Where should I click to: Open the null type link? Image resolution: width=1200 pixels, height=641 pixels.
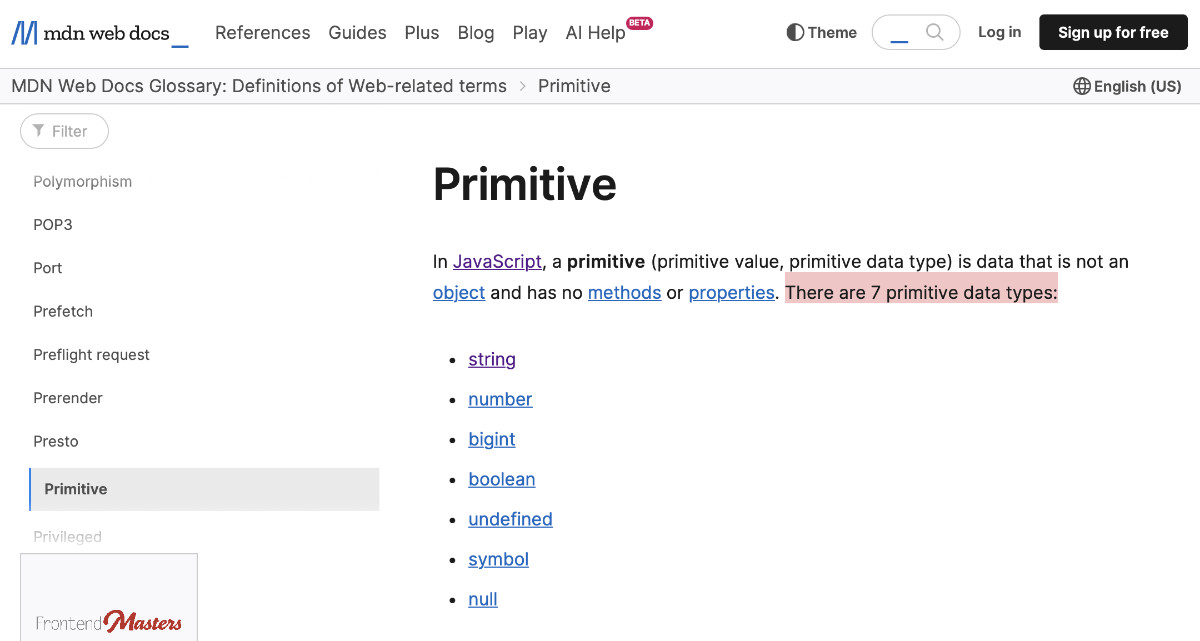tap(483, 599)
